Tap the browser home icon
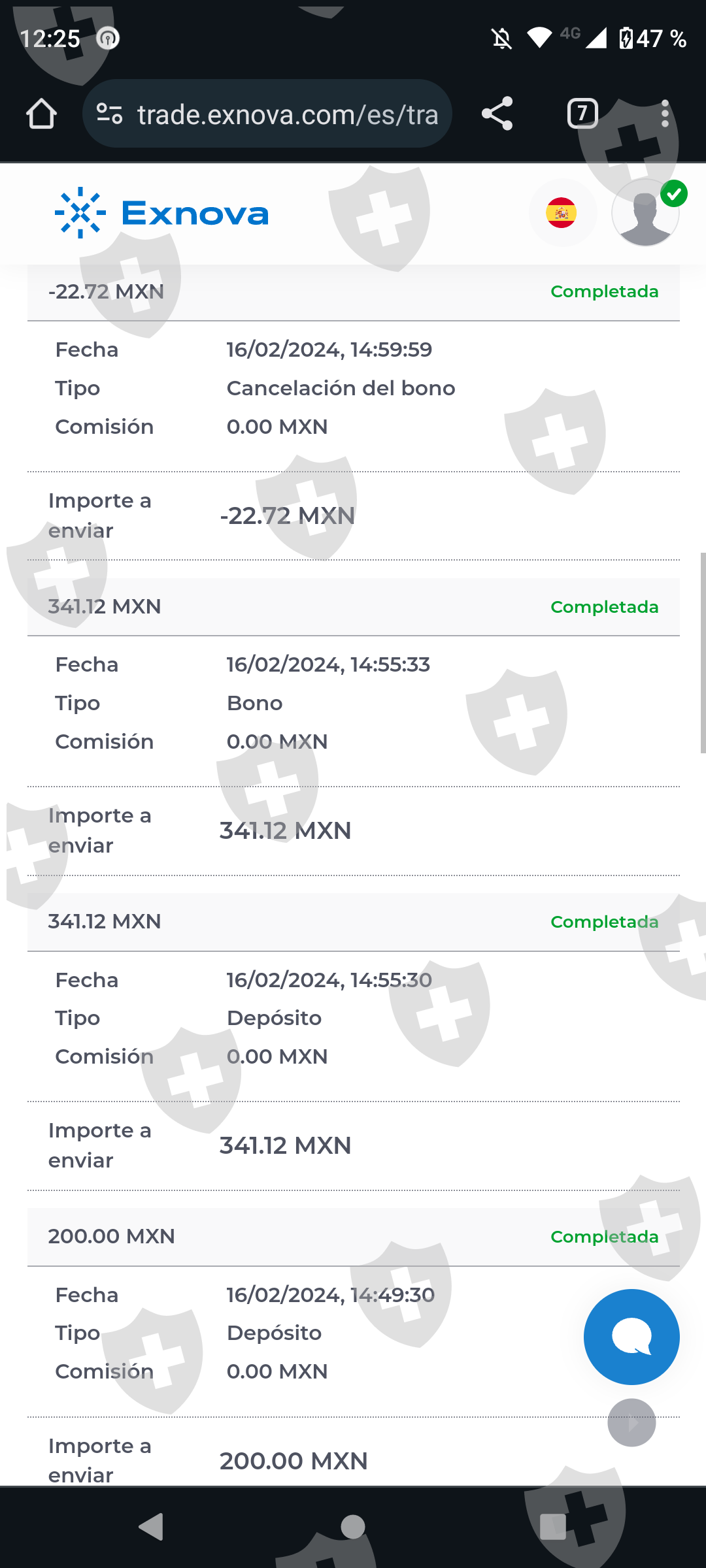Image resolution: width=706 pixels, height=1568 pixels. (41, 114)
